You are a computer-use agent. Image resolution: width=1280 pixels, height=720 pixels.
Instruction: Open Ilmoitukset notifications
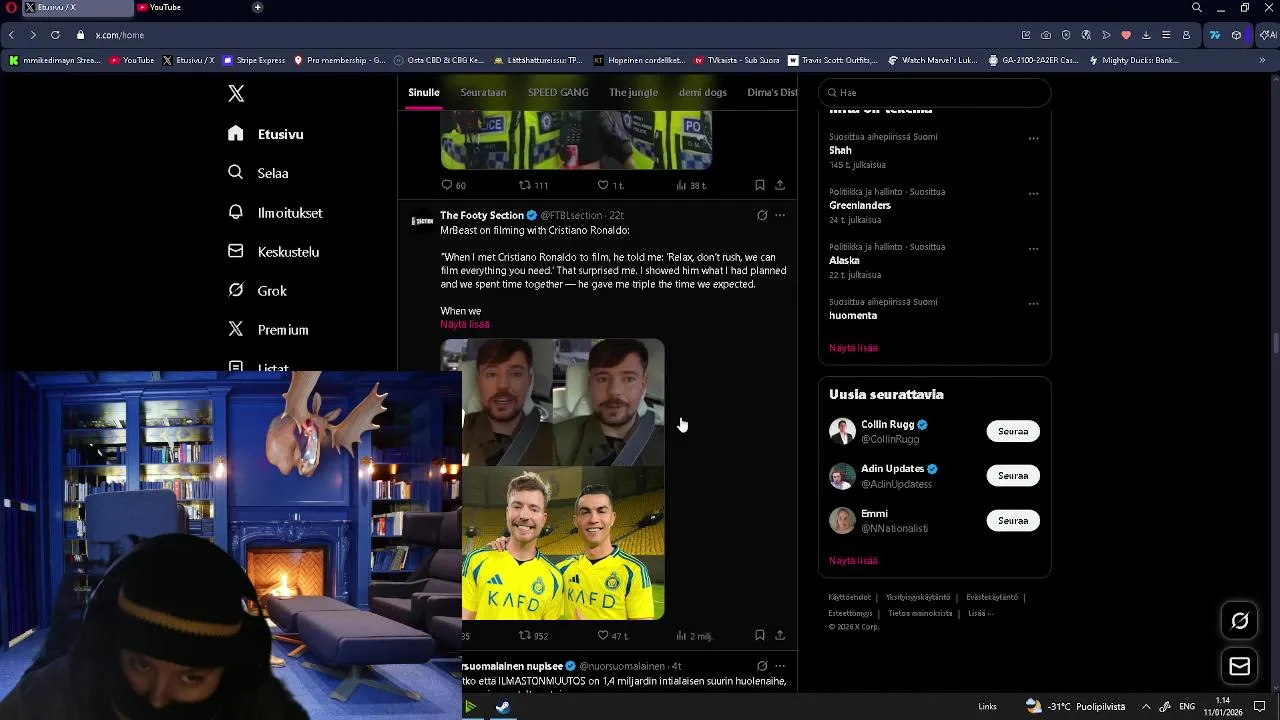(275, 212)
